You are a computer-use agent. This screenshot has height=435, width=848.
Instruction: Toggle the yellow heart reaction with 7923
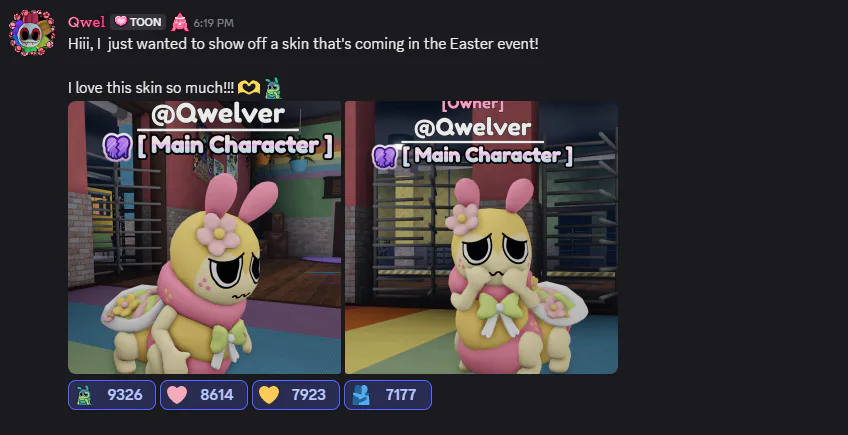(296, 395)
